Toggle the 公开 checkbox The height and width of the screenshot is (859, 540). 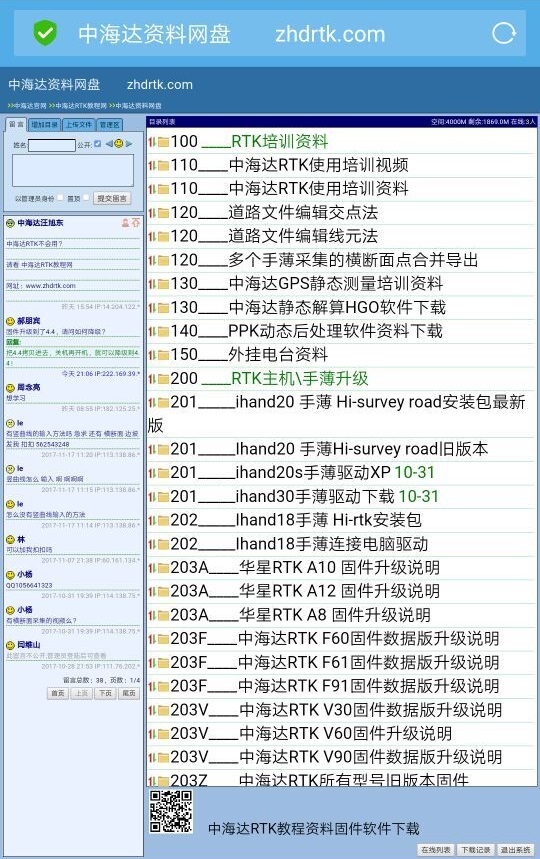pos(97,144)
